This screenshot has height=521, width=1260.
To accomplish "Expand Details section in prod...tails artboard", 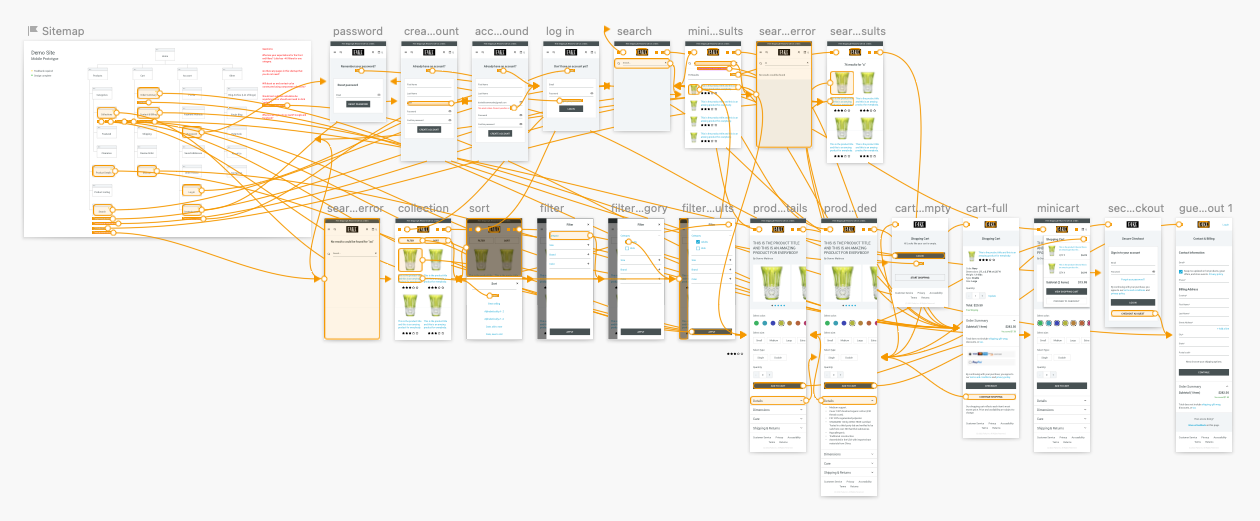I will point(778,400).
